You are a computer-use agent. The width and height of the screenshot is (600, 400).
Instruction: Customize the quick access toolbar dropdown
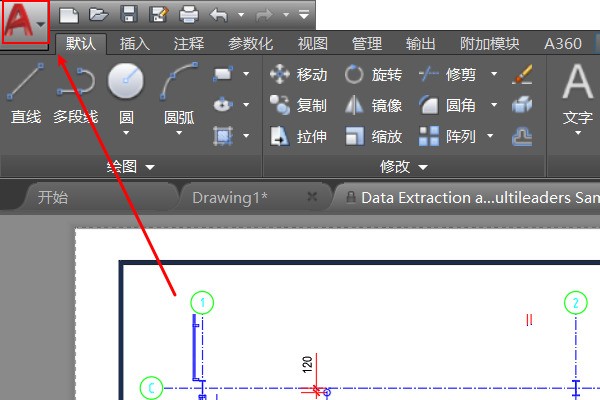(304, 15)
